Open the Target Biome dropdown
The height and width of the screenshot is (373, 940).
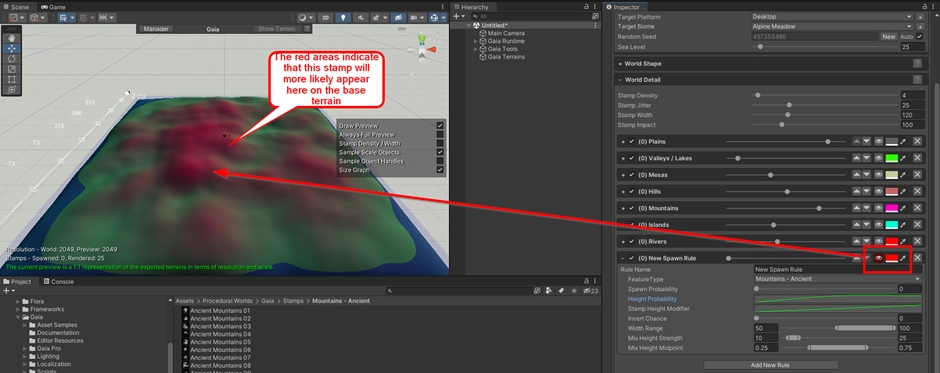click(x=832, y=26)
